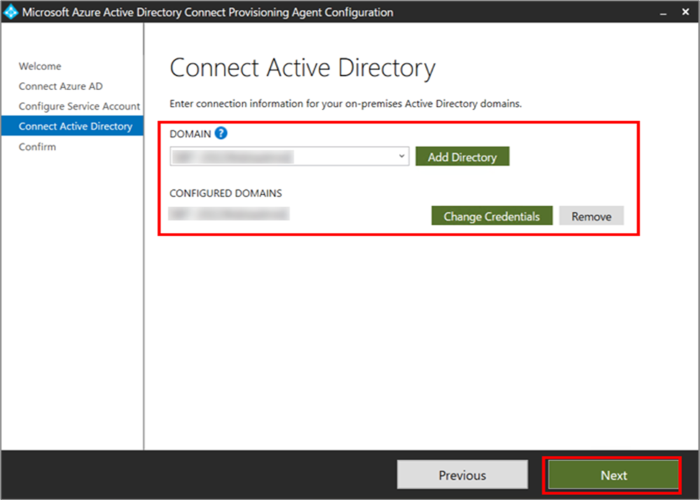Click the Change Credentials button
This screenshot has height=500, width=700.
coord(492,216)
